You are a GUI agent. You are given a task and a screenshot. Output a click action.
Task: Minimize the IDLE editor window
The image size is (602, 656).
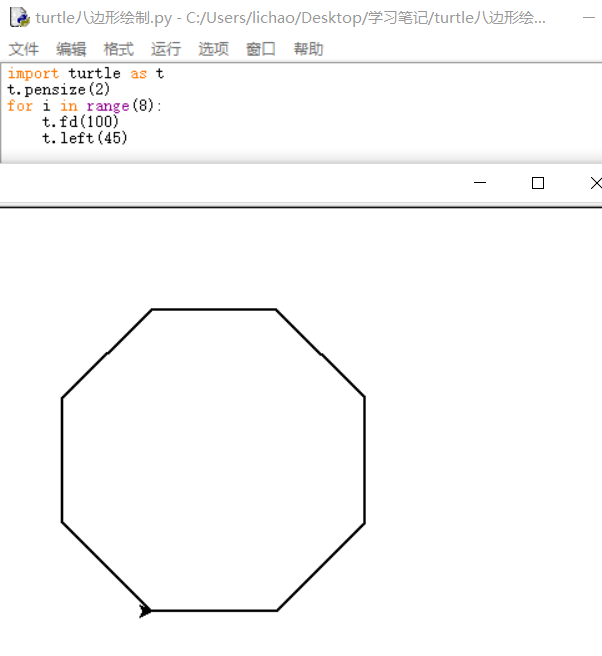pyautogui.click(x=589, y=18)
